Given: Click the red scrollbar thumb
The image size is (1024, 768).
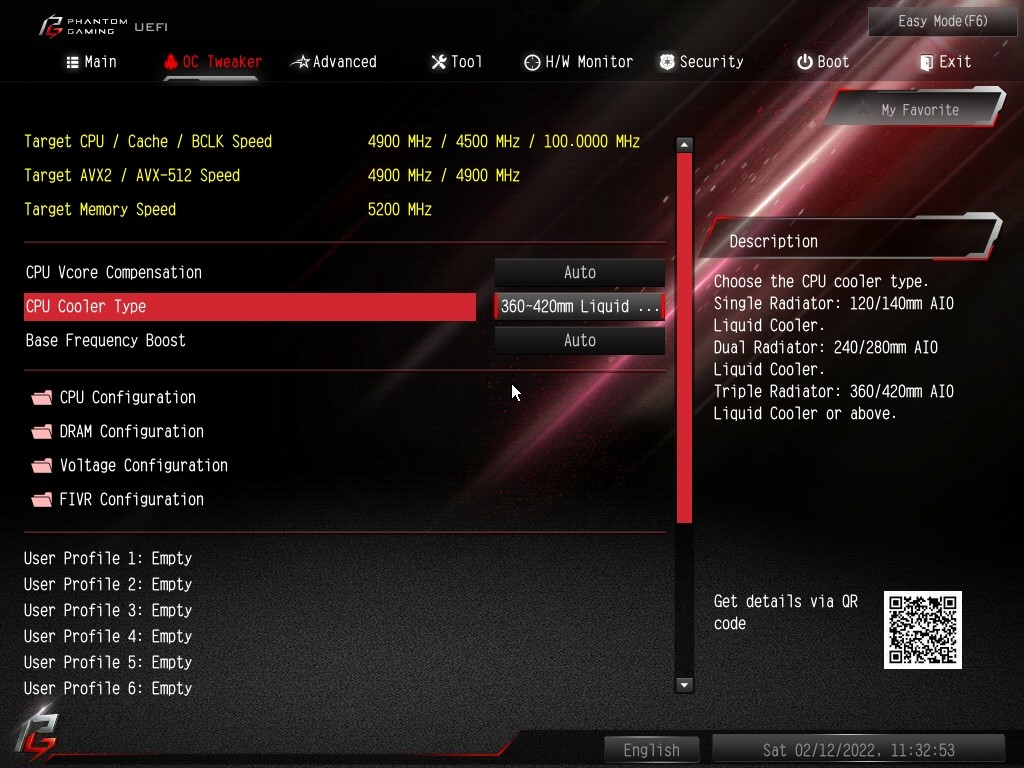Looking at the screenshot, I should pos(684,338).
